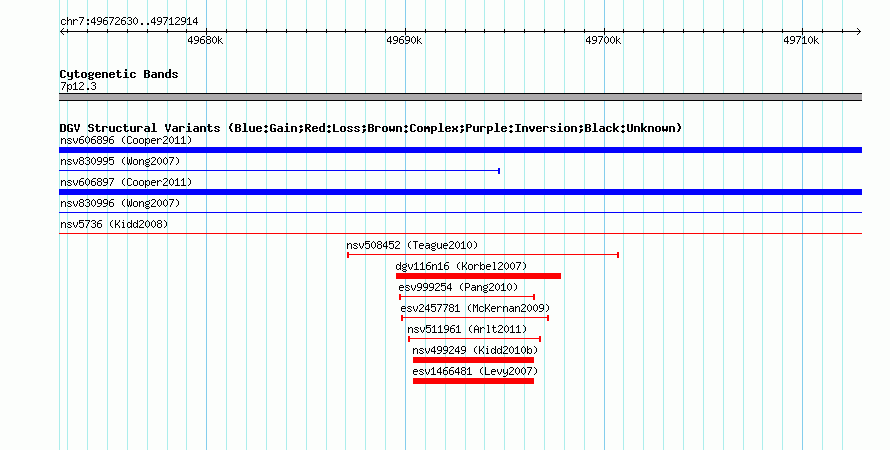Click the 7p12.3 band label
Image resolution: width=890 pixels, height=450 pixels.
click(78, 86)
